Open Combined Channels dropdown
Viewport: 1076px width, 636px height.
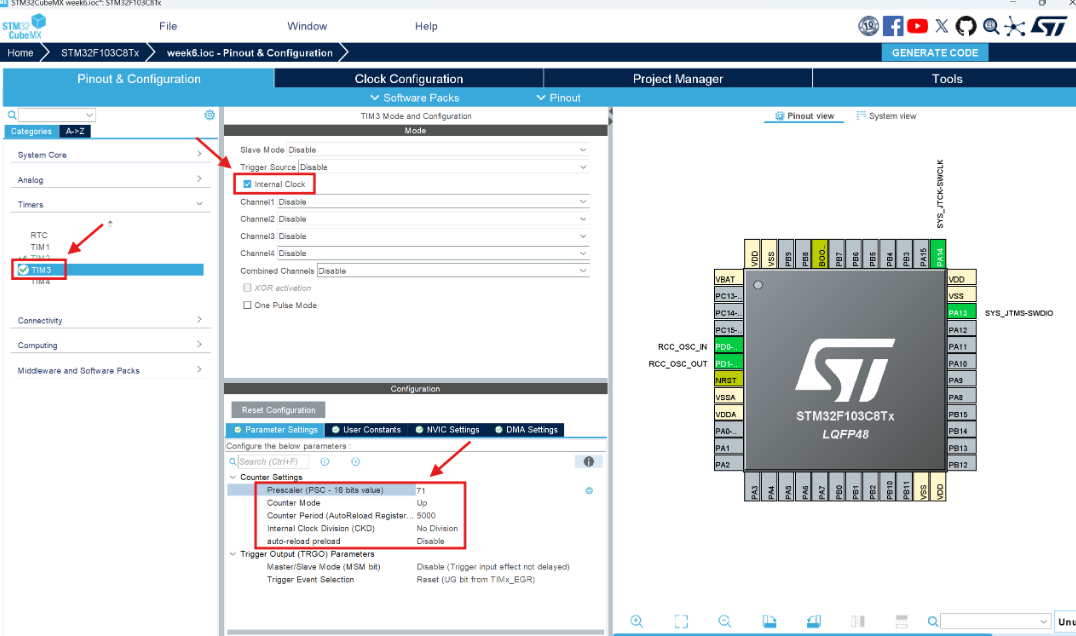(453, 271)
